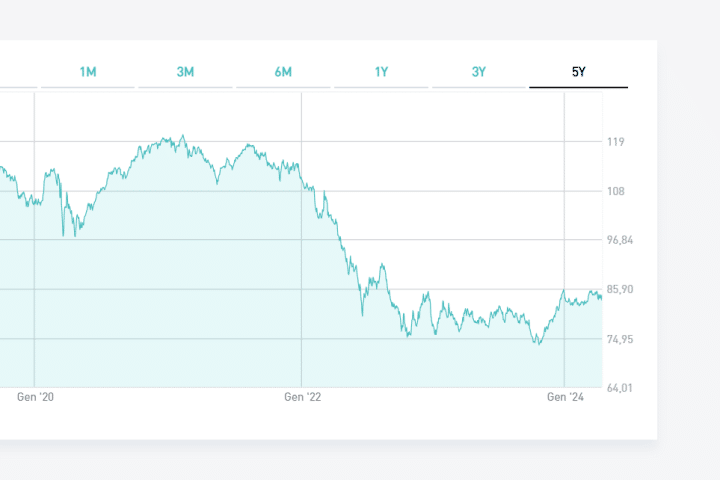The height and width of the screenshot is (480, 720).
Task: Select the 96,84 price axis label
Action: pos(620,240)
